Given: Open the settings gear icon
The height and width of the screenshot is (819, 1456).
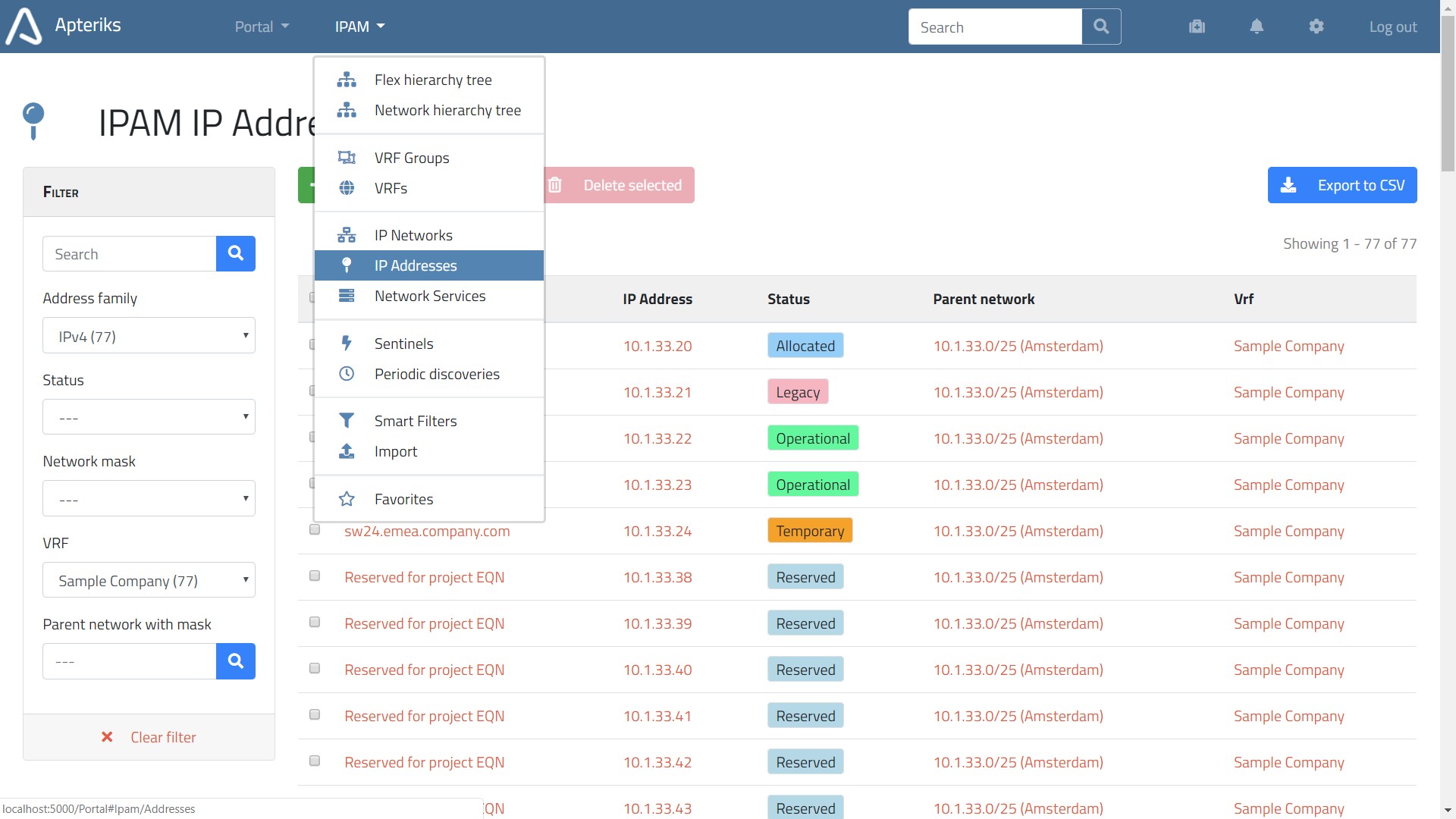Looking at the screenshot, I should click(x=1316, y=27).
